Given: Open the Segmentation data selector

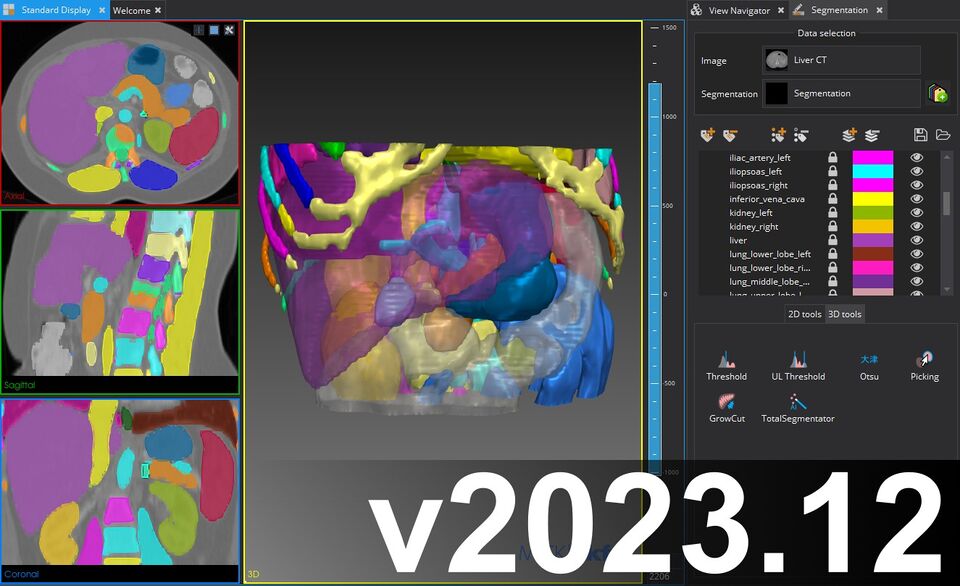Looking at the screenshot, I should pyautogui.click(x=840, y=94).
